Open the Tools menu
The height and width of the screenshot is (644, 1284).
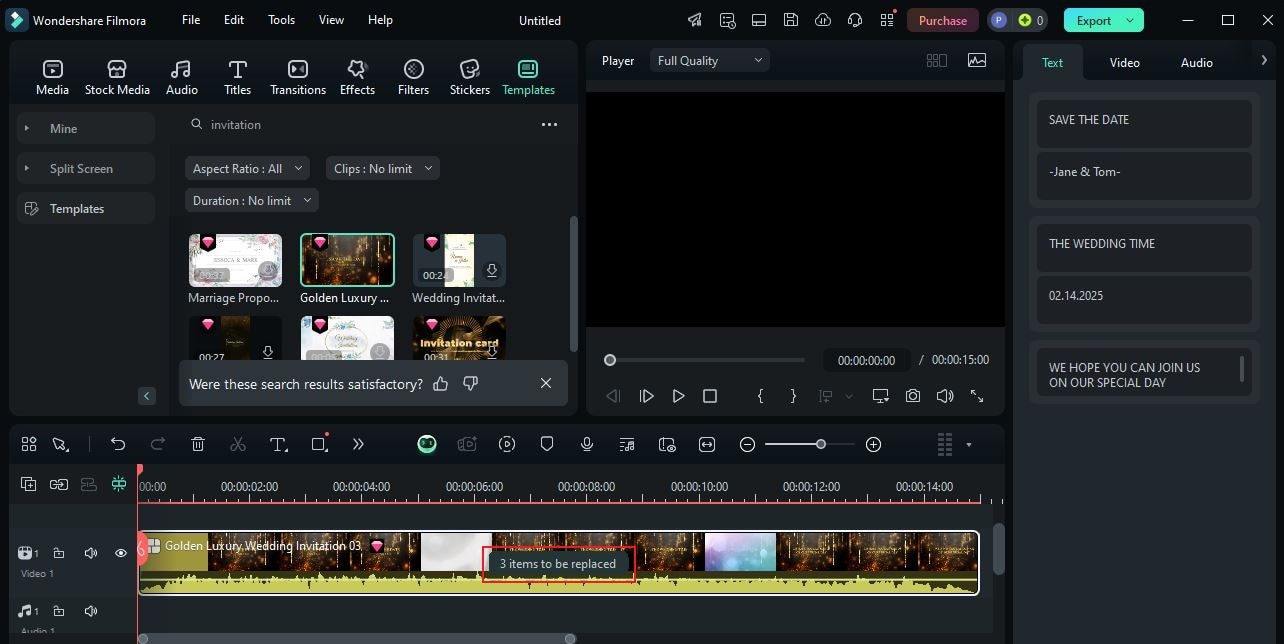click(281, 20)
